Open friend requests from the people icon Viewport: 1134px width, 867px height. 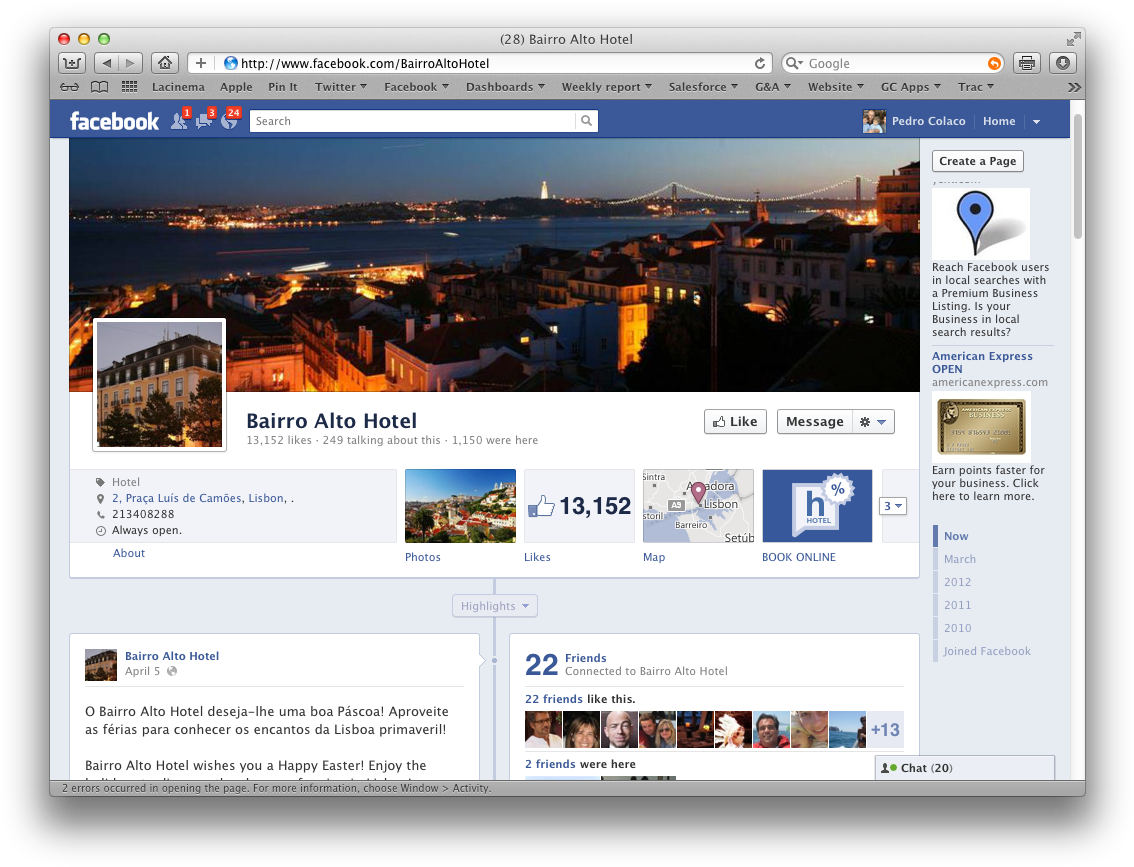pyautogui.click(x=180, y=120)
